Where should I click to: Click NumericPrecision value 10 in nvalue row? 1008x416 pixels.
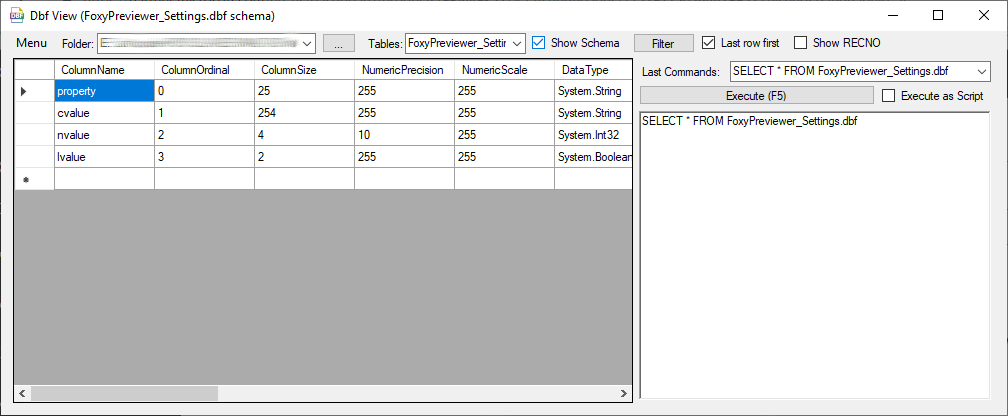404,135
